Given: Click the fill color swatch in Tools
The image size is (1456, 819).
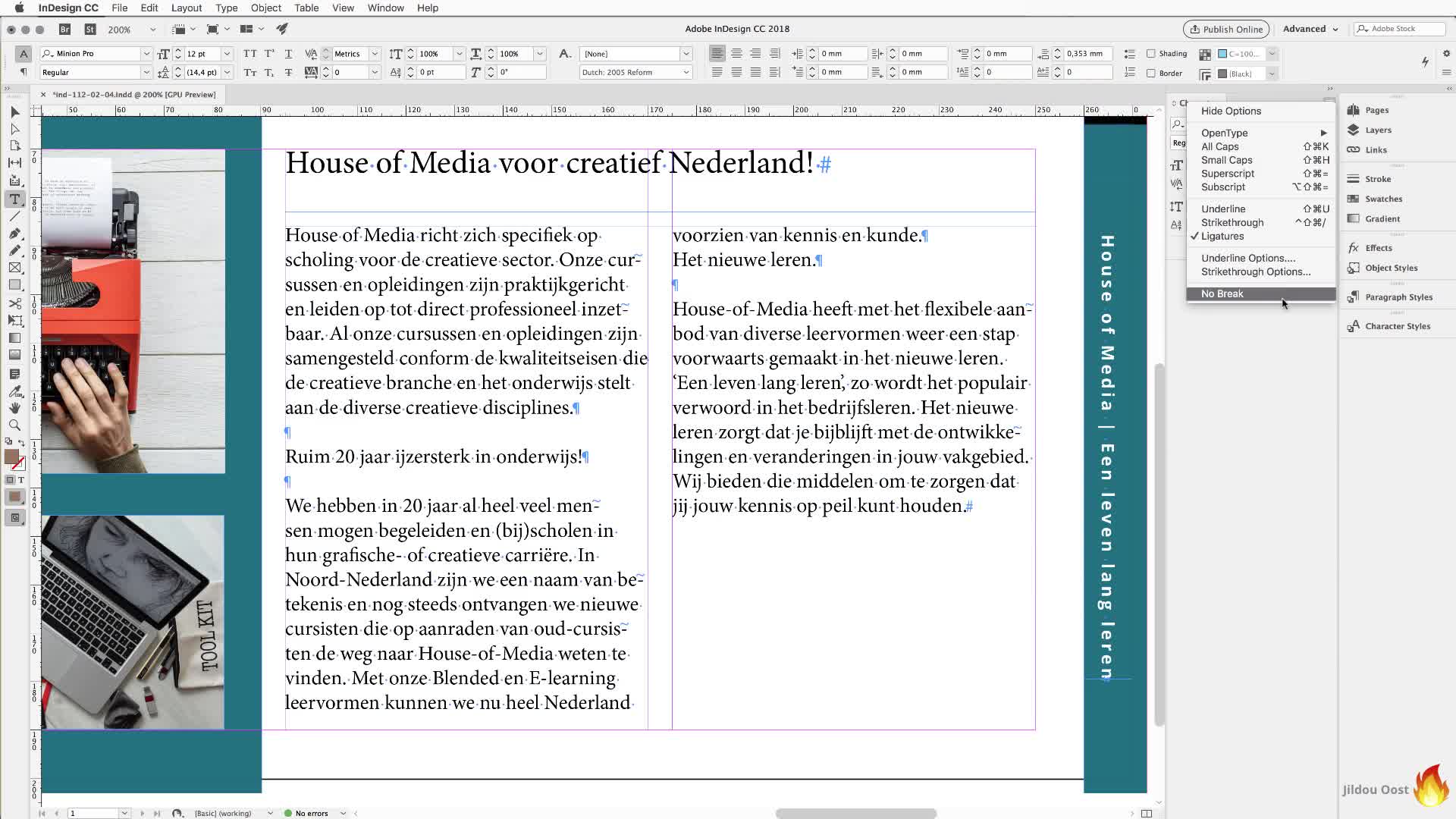Looking at the screenshot, I should [x=11, y=457].
